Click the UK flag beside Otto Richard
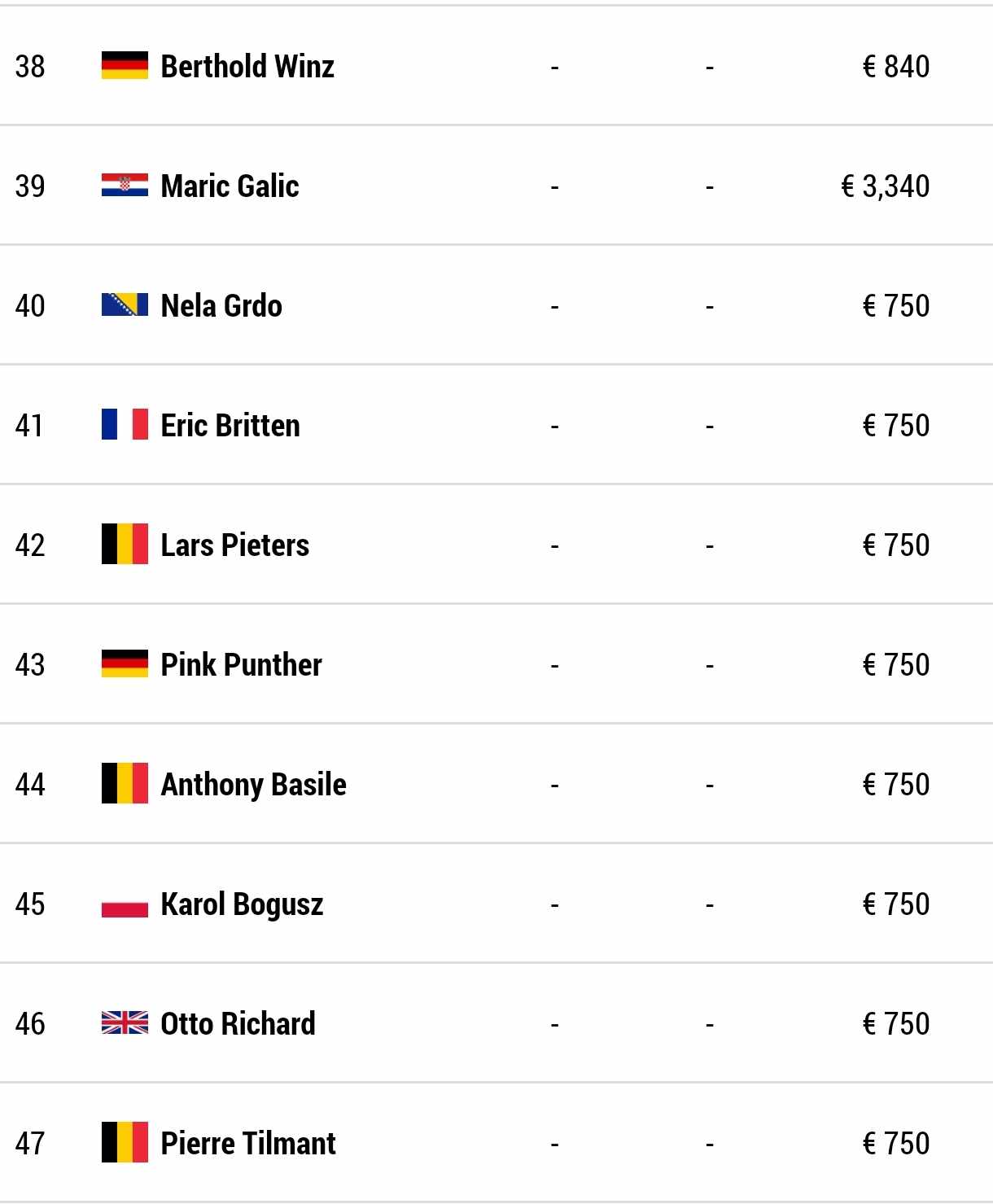993x1204 pixels. pyautogui.click(x=125, y=1022)
